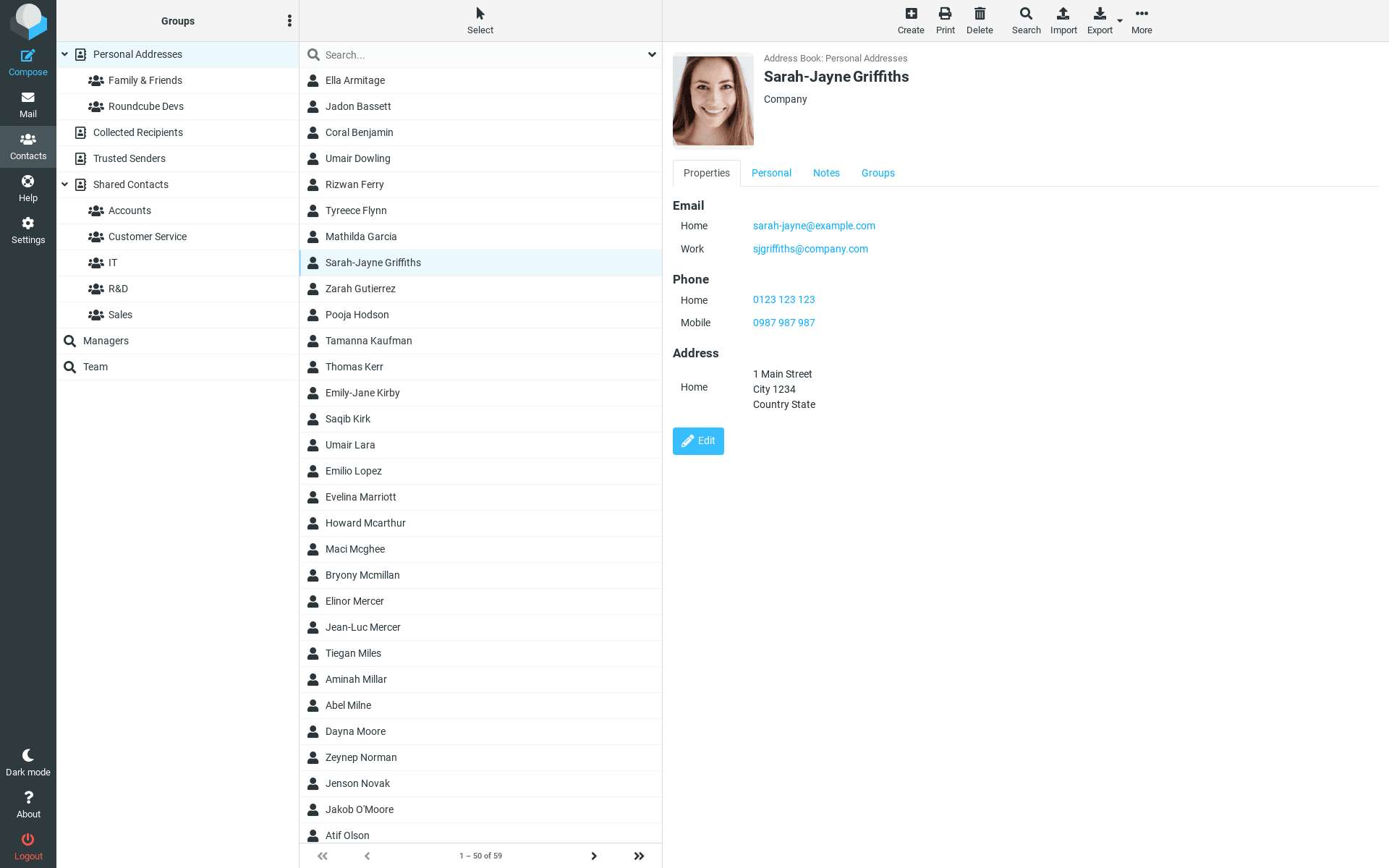
Task: Delete the selected contact
Action: tap(980, 19)
